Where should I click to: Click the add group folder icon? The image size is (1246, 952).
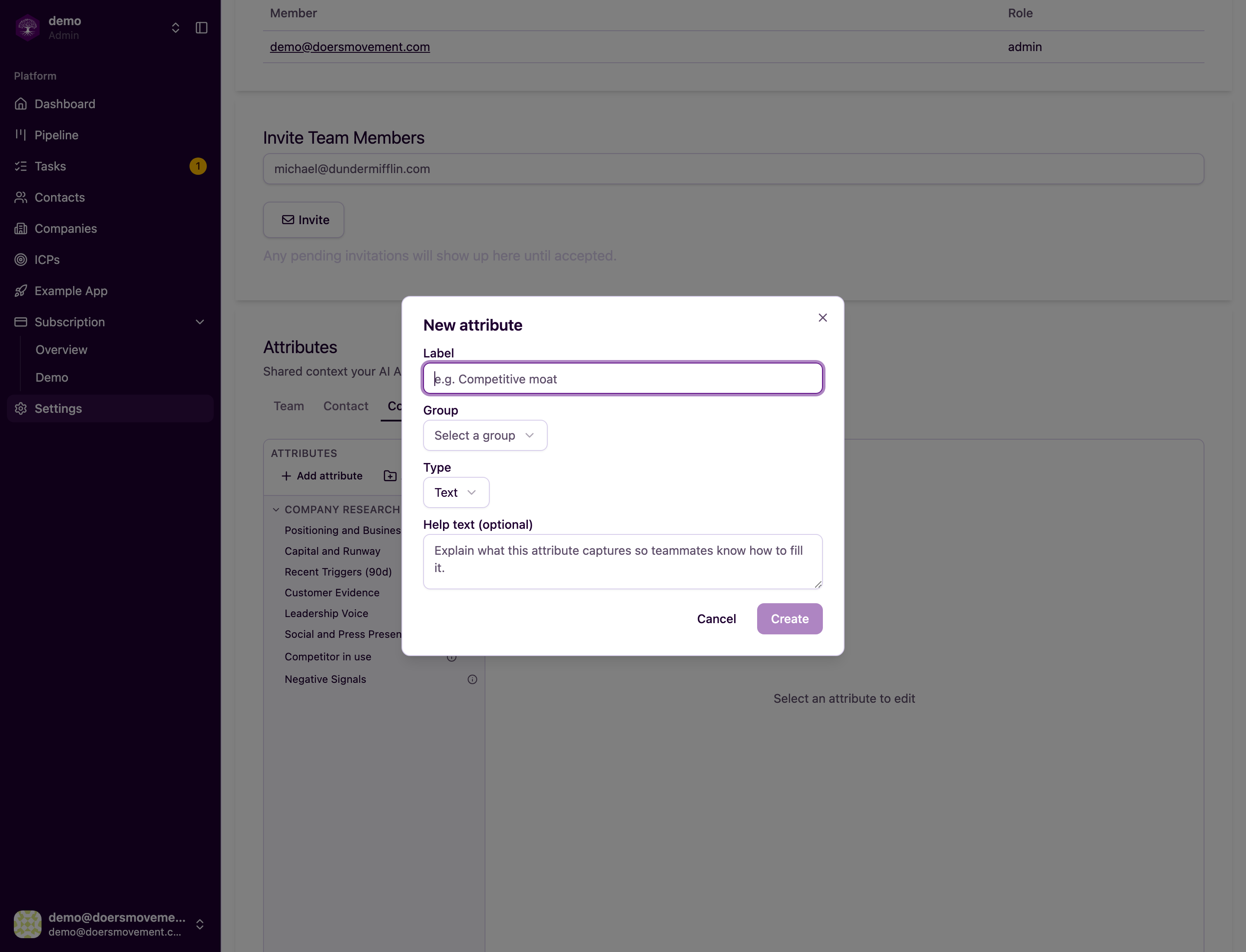(x=390, y=476)
